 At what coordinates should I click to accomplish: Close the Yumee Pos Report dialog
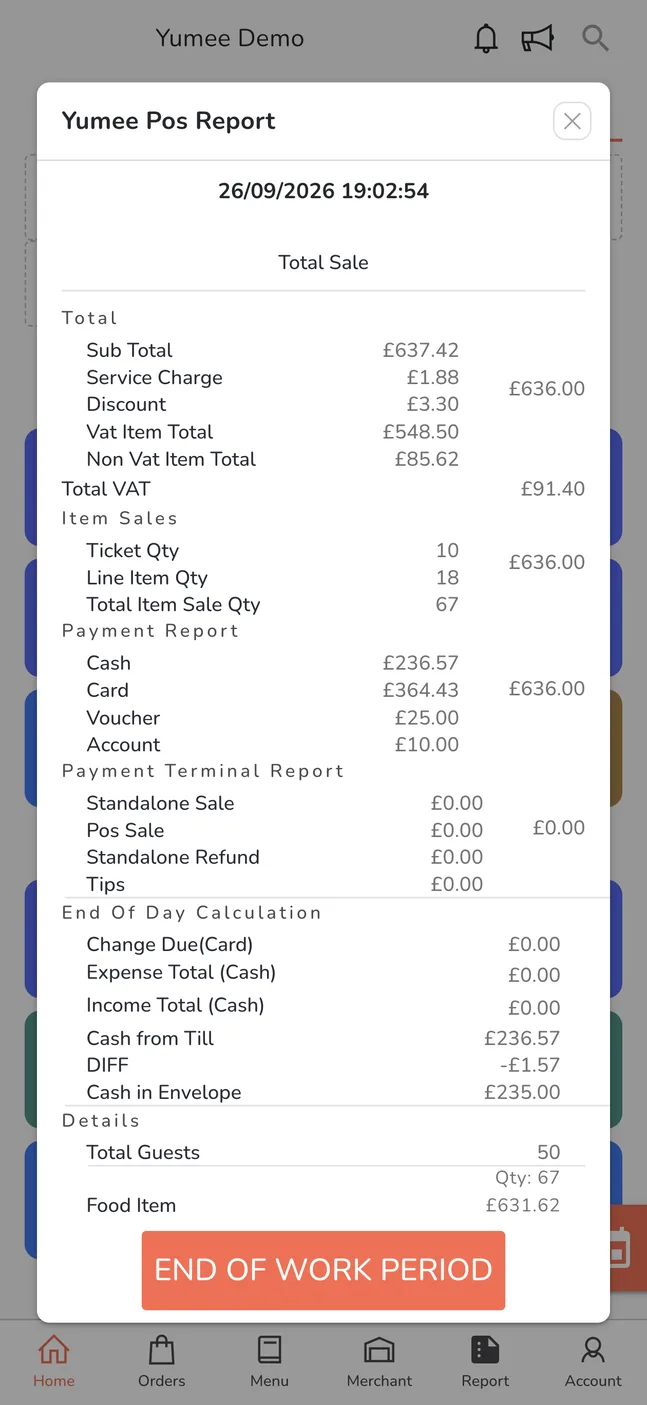[x=572, y=121]
